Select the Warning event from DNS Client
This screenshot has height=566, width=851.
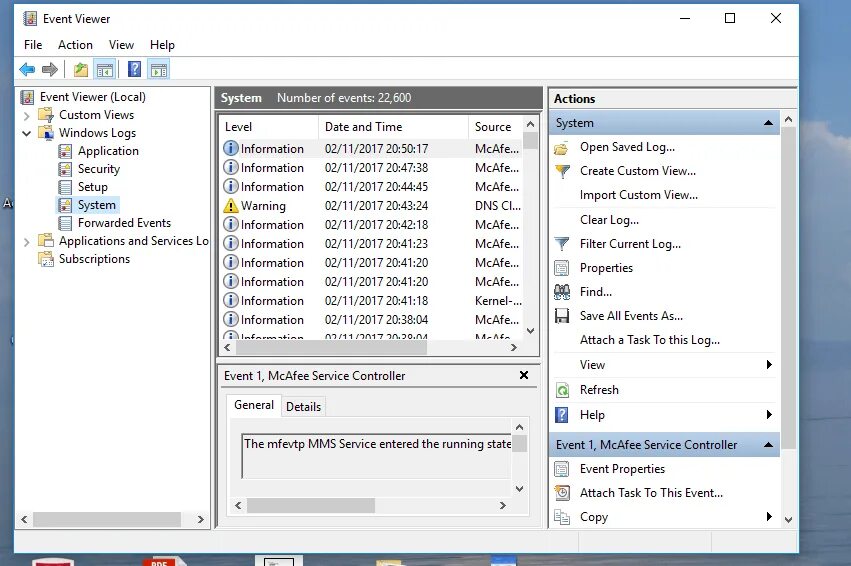click(x=371, y=206)
